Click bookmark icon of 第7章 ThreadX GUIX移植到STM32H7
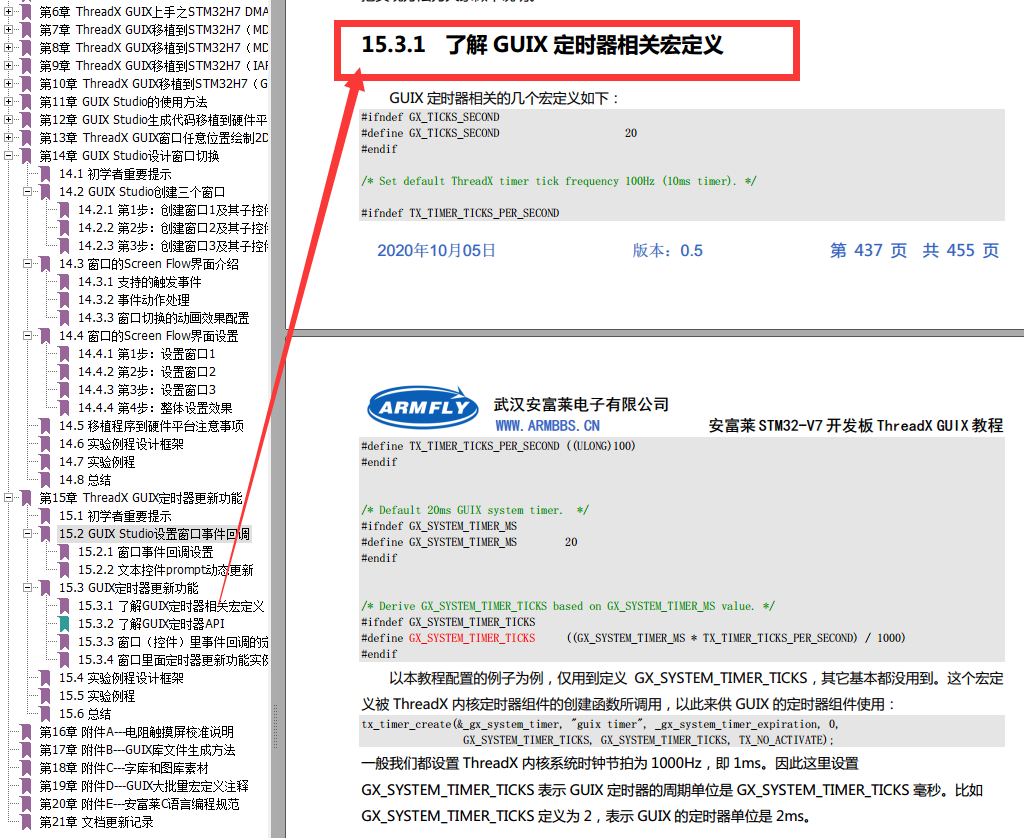Image resolution: width=1024 pixels, height=838 pixels. pyautogui.click(x=26, y=29)
